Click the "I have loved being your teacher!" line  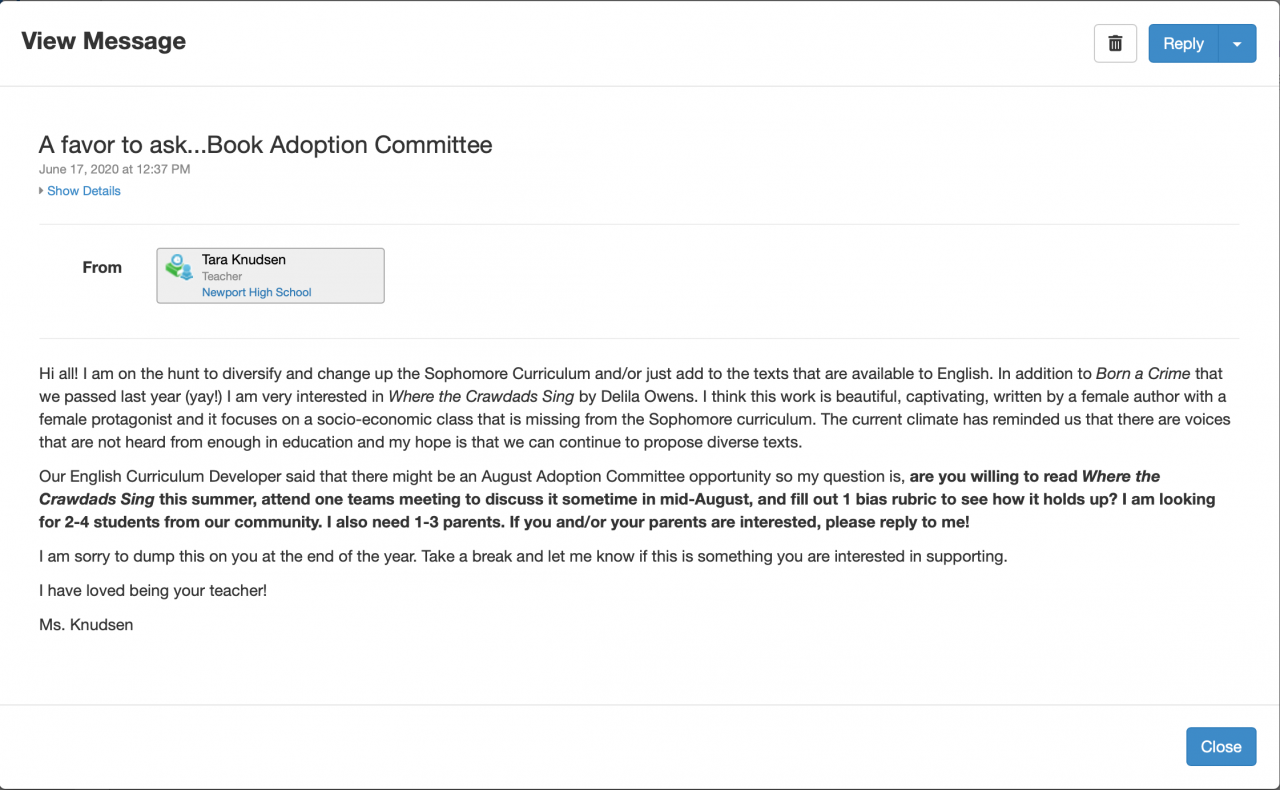[153, 591]
